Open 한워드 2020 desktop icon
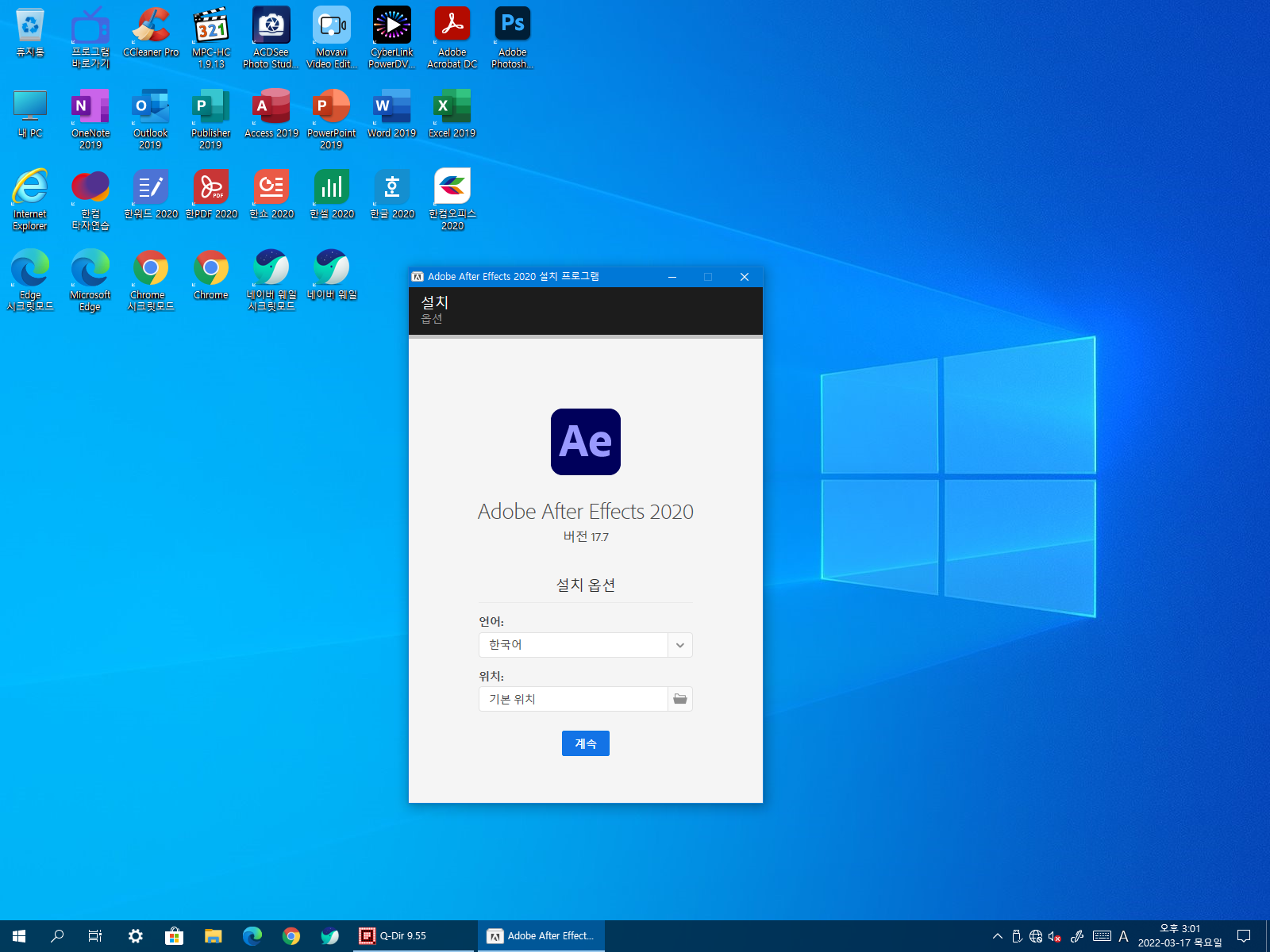Screen dimensions: 1270x952 [x=151, y=195]
